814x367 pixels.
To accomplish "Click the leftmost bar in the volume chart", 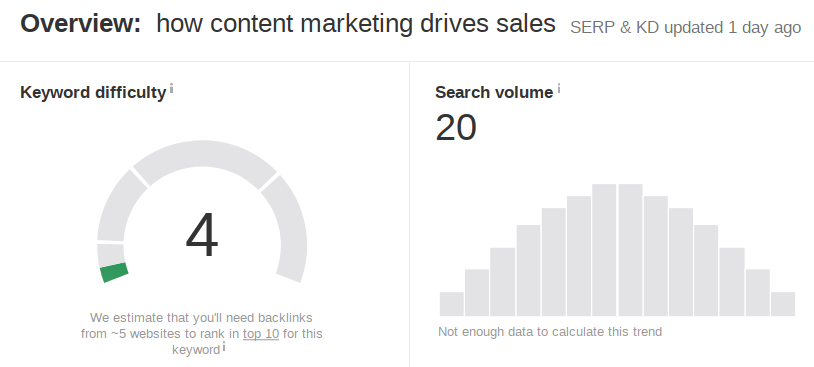I will tap(452, 304).
